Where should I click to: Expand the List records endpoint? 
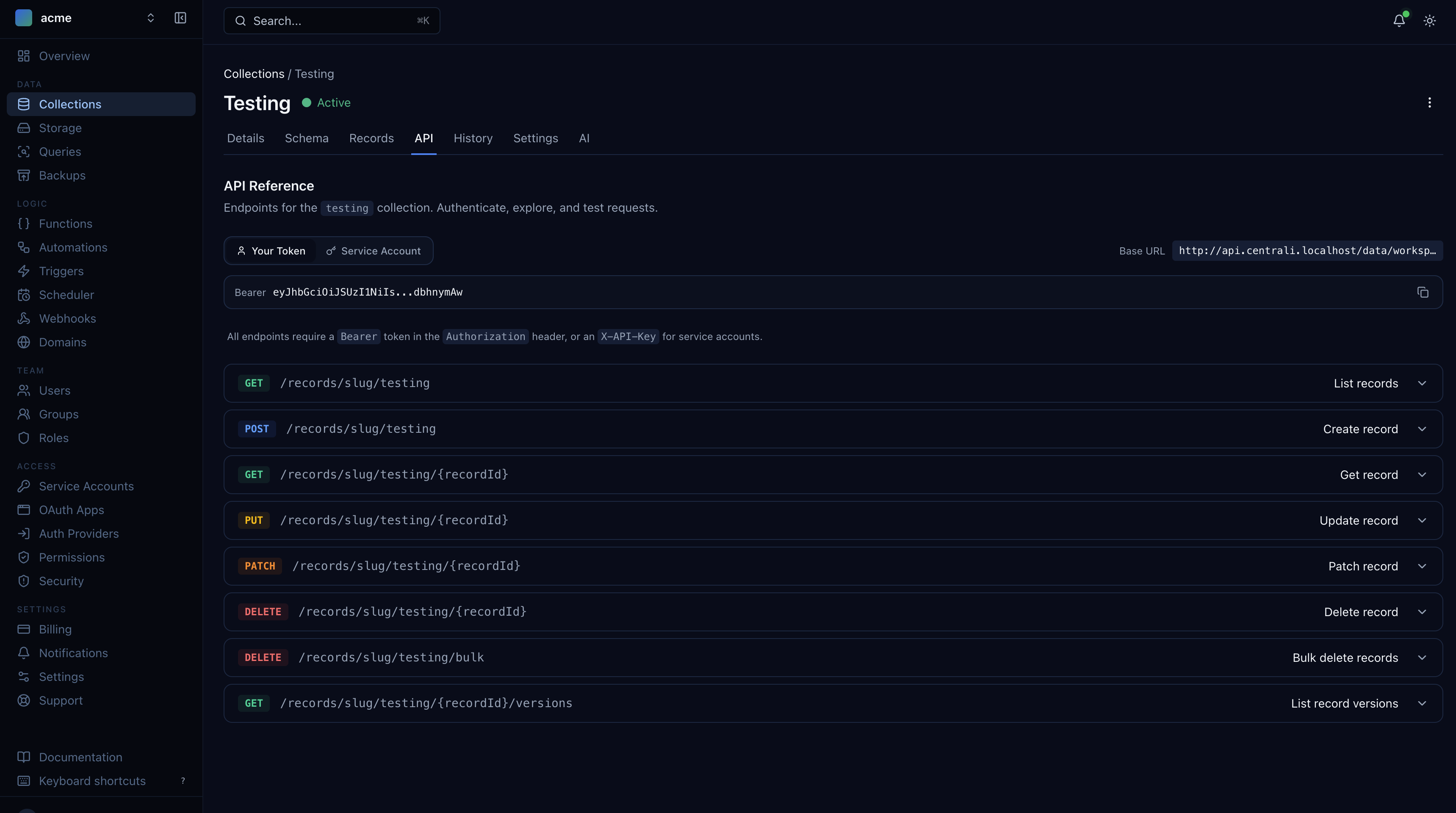(1423, 383)
